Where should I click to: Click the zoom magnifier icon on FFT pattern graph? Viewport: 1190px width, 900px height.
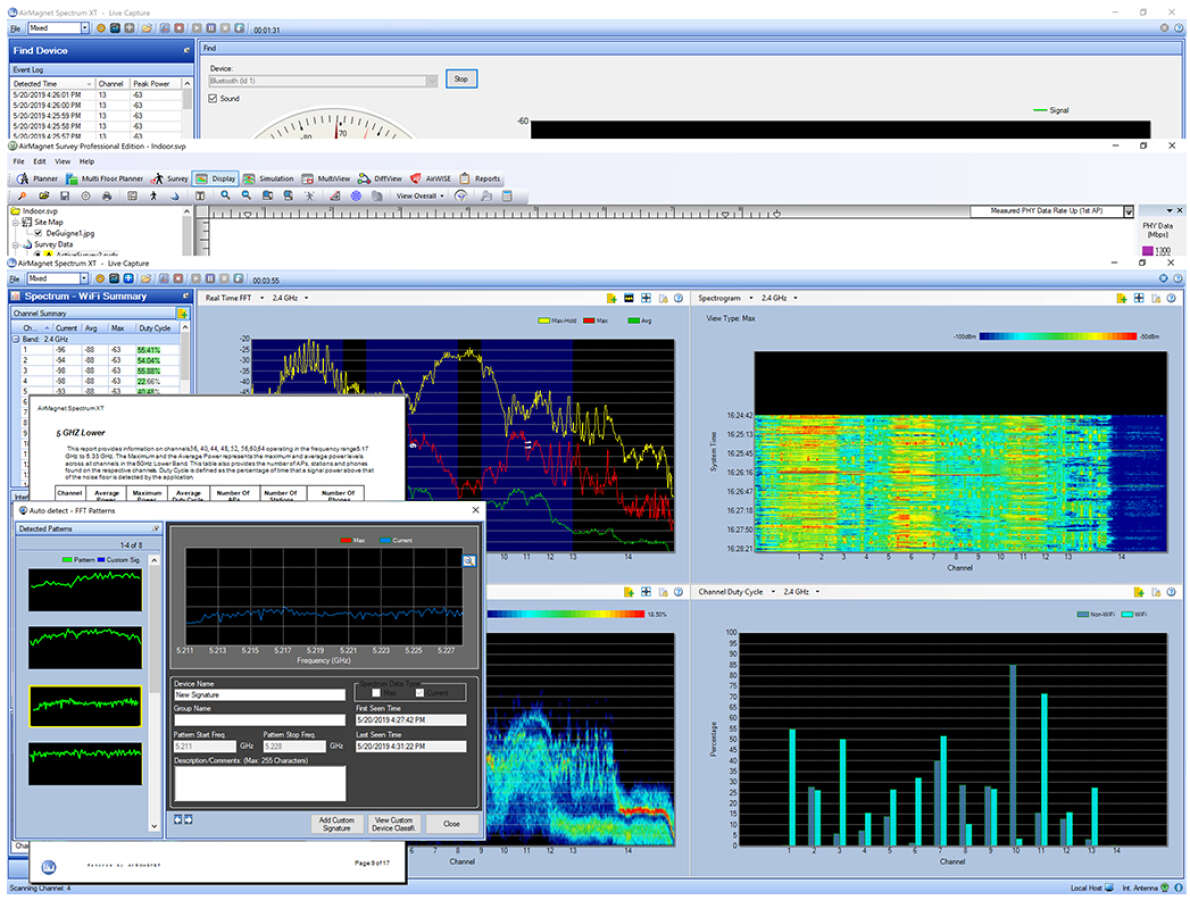[x=469, y=561]
